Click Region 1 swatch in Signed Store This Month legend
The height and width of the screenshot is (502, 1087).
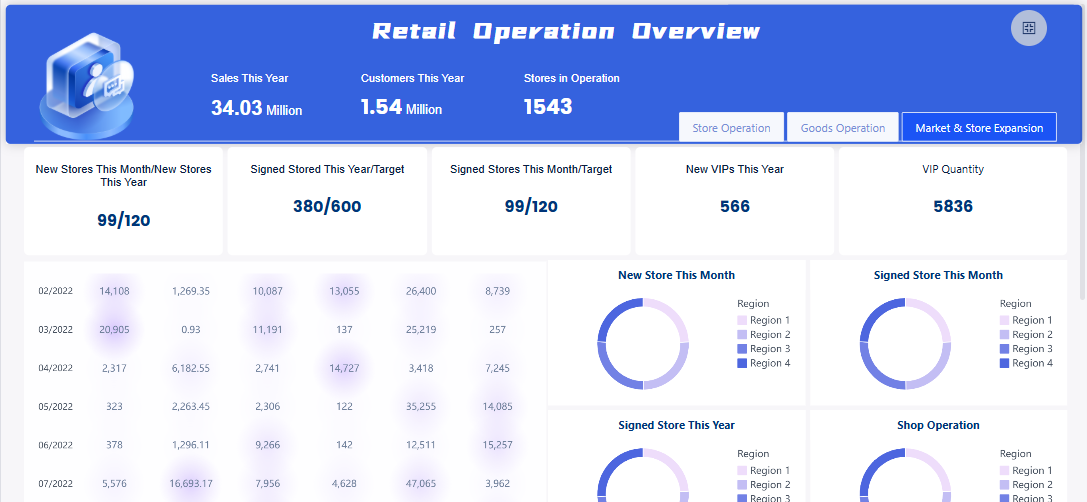(1005, 320)
